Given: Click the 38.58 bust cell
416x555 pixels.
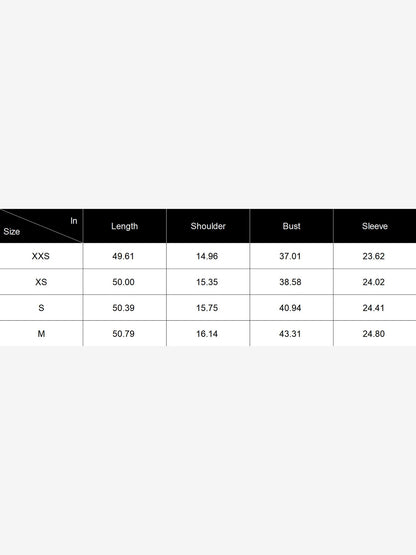Looking at the screenshot, I should 291,282.
